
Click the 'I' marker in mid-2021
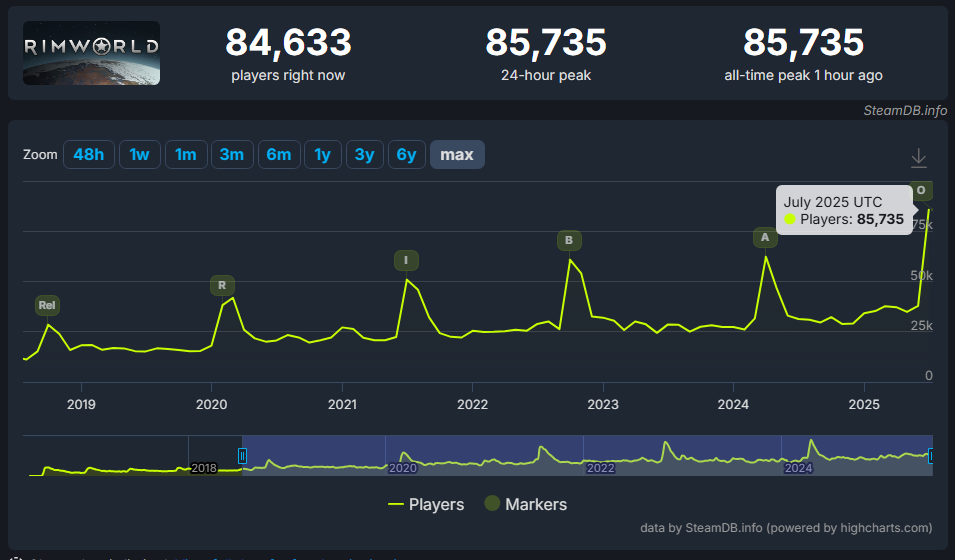[x=406, y=260]
